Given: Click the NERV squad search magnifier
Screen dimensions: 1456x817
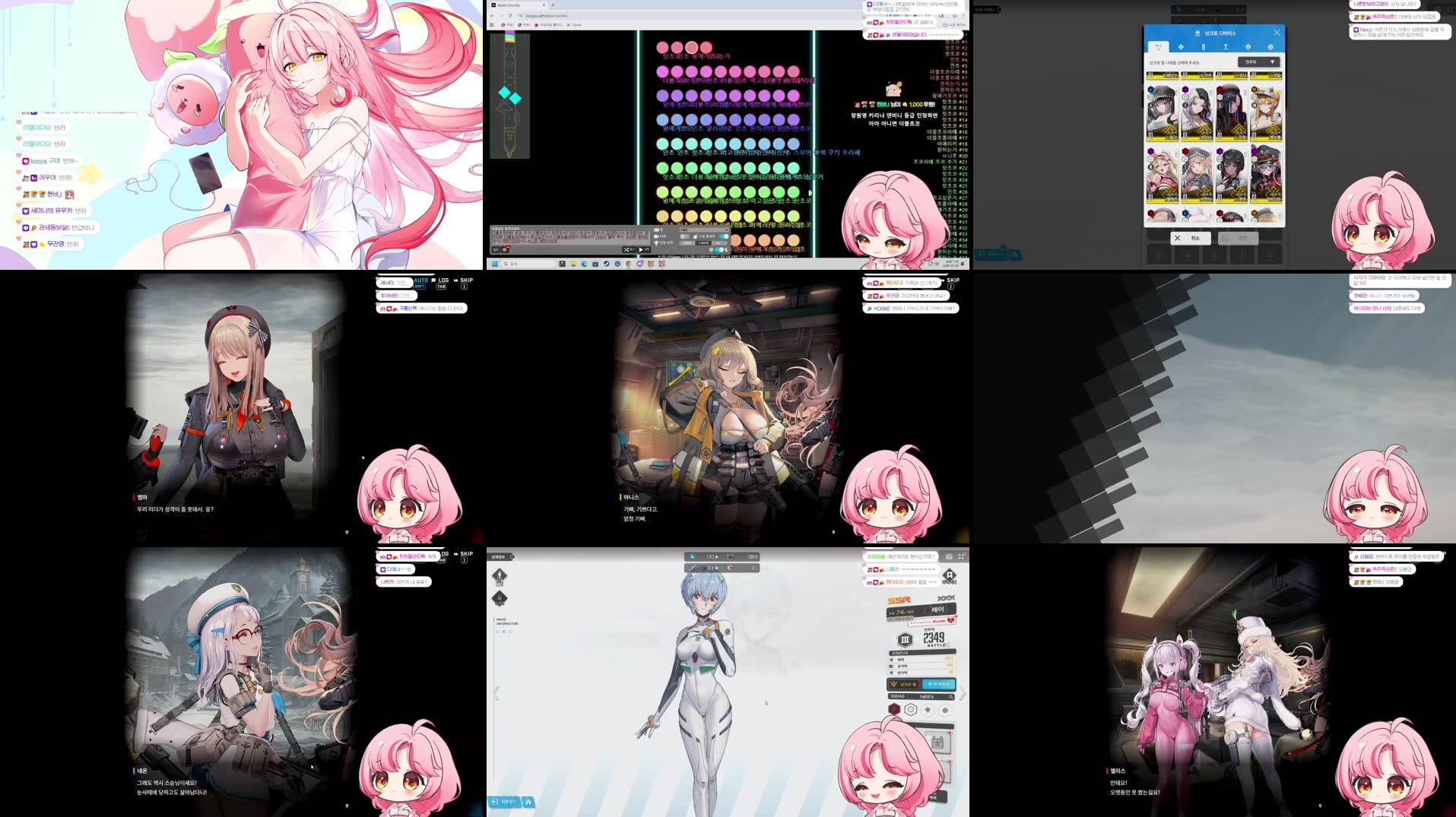Looking at the screenshot, I should [950, 697].
